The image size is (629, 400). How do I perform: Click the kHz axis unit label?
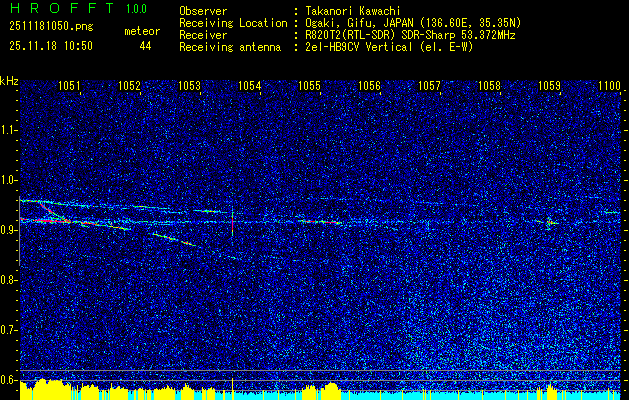coord(9,81)
